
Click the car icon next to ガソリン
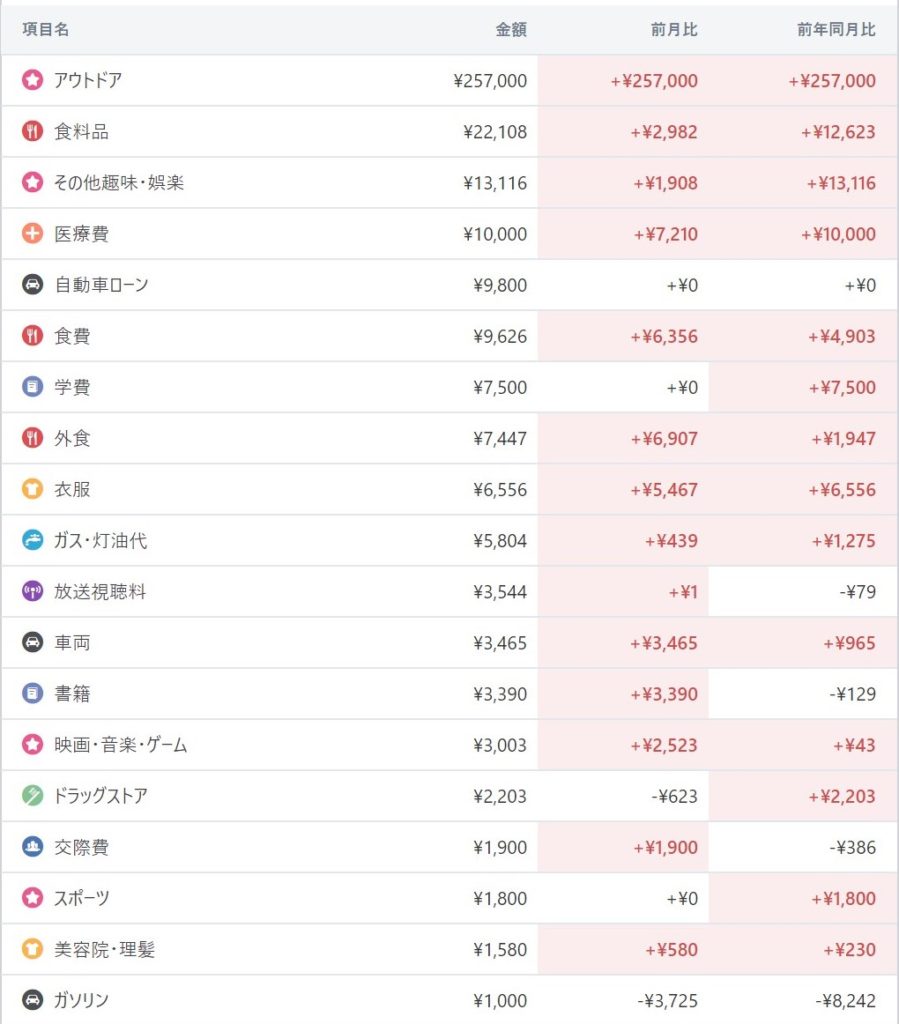click(x=33, y=1000)
